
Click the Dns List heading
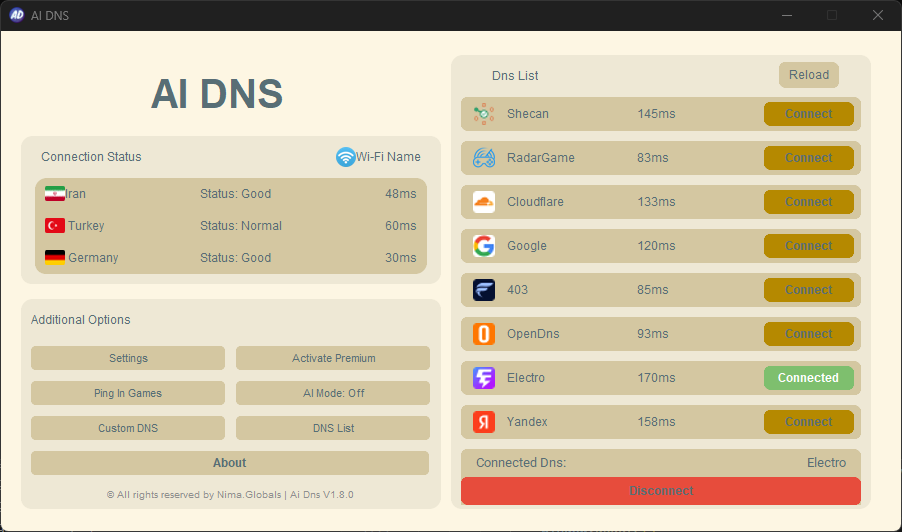pos(515,76)
